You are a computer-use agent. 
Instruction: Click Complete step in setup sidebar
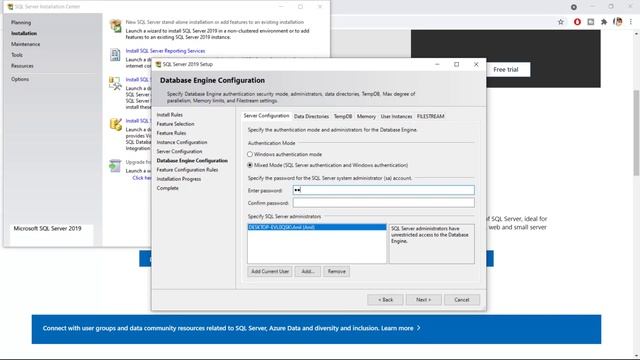[167, 188]
